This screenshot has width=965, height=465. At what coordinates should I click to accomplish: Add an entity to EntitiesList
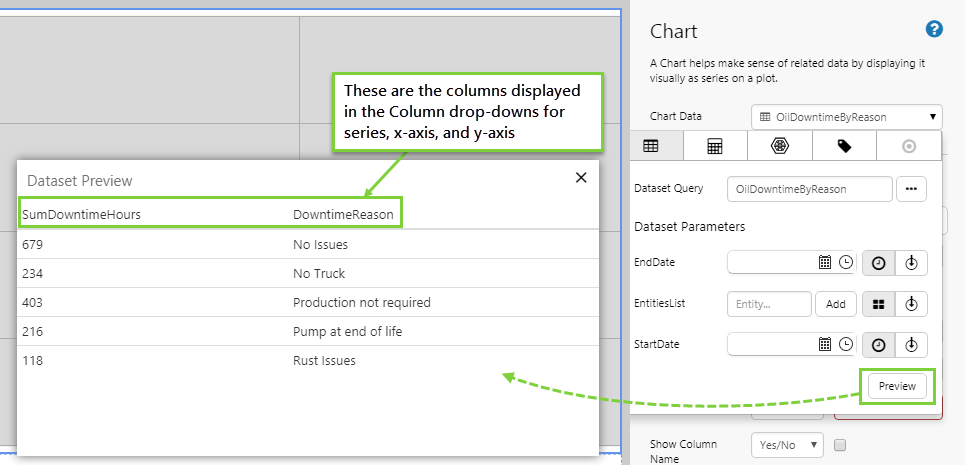tap(835, 304)
